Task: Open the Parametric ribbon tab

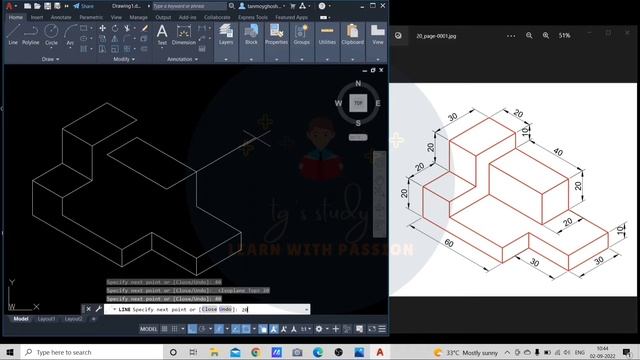Action: (91, 17)
